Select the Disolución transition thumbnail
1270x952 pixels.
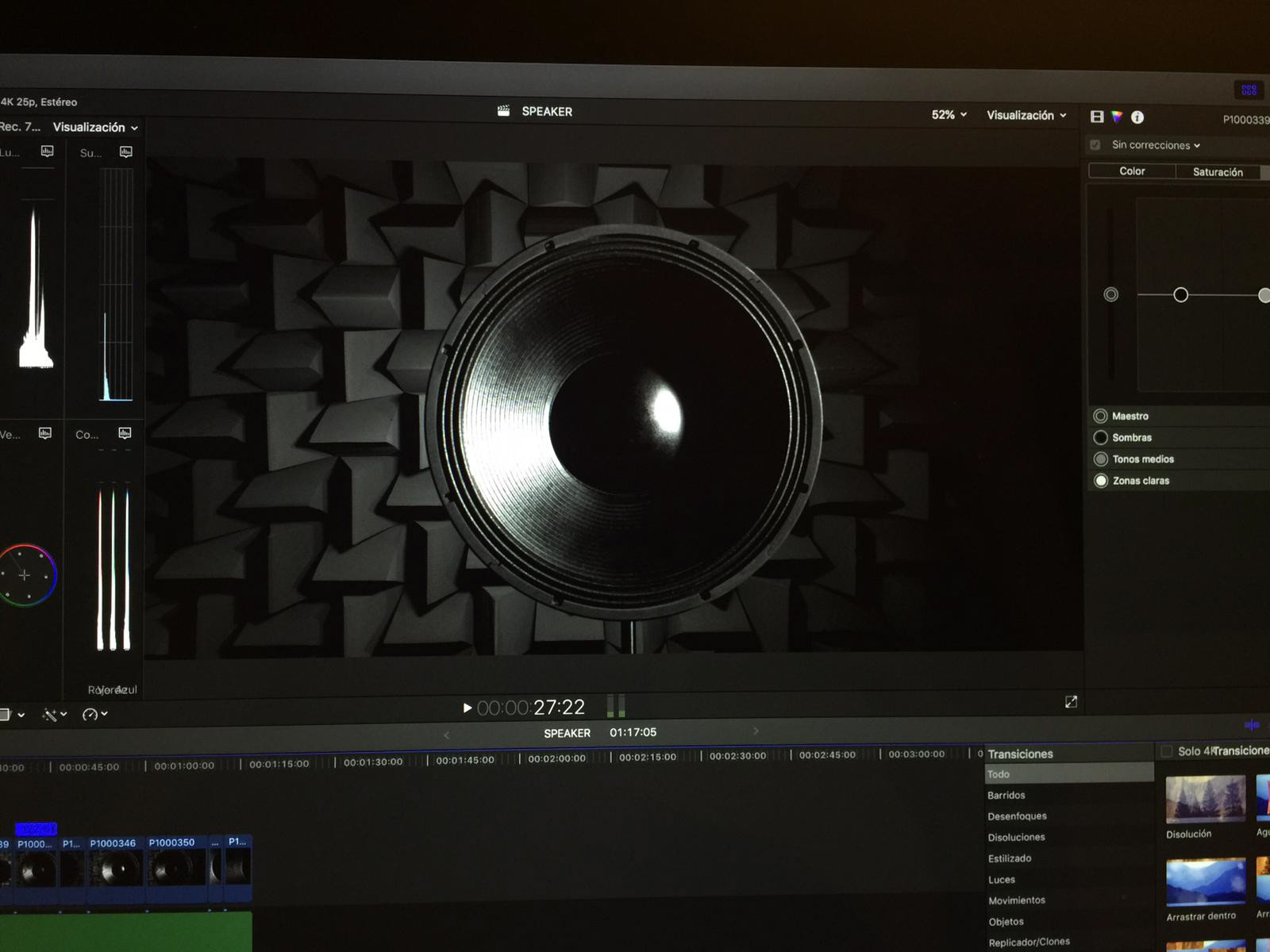[x=1205, y=799]
